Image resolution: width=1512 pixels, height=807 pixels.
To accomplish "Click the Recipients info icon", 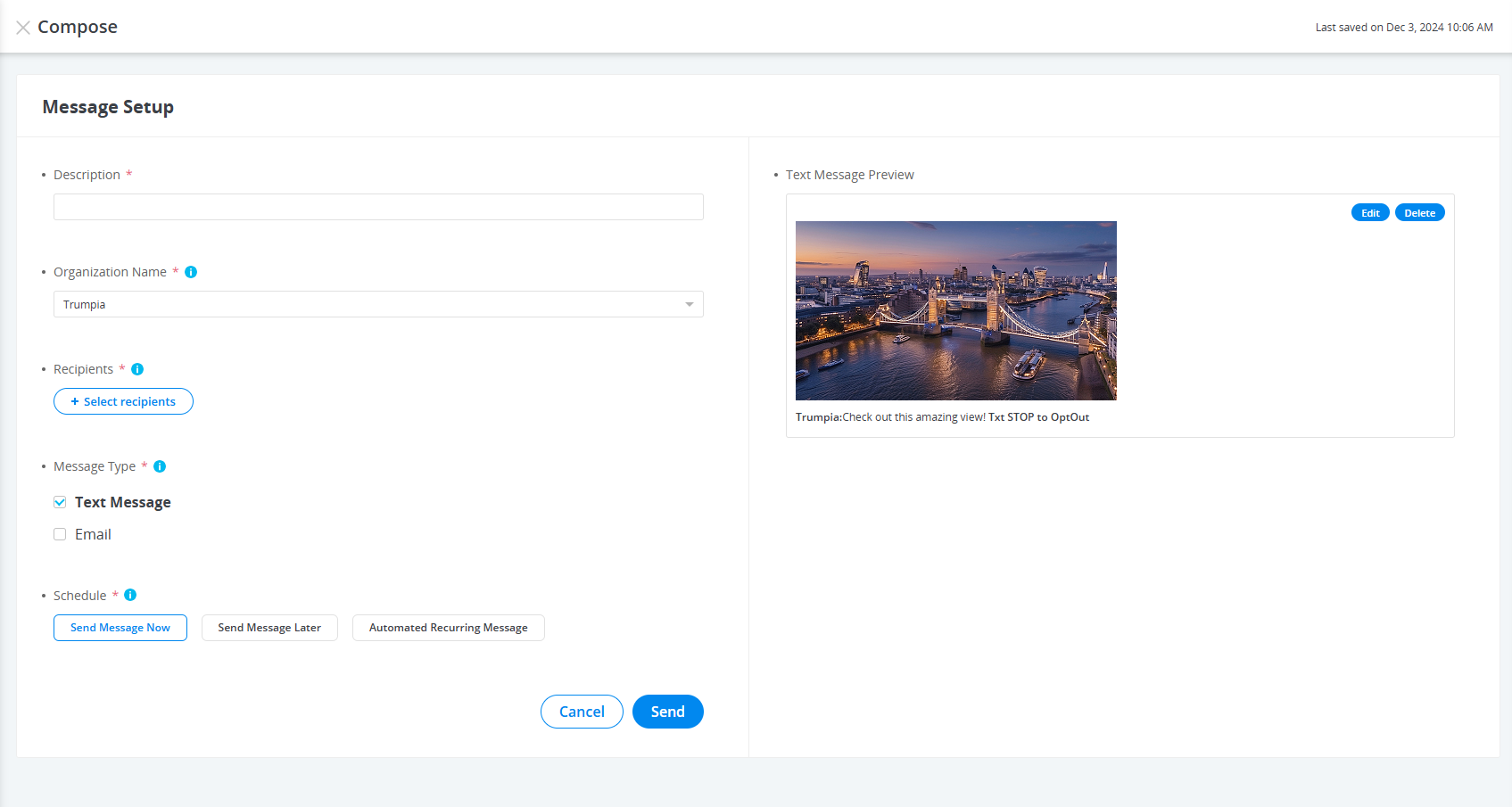I will 136,368.
